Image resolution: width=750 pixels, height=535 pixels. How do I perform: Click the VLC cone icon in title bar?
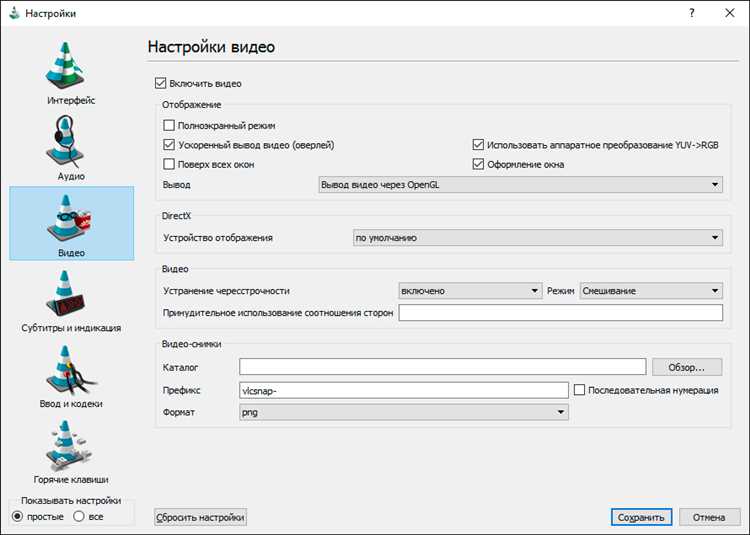(14, 13)
